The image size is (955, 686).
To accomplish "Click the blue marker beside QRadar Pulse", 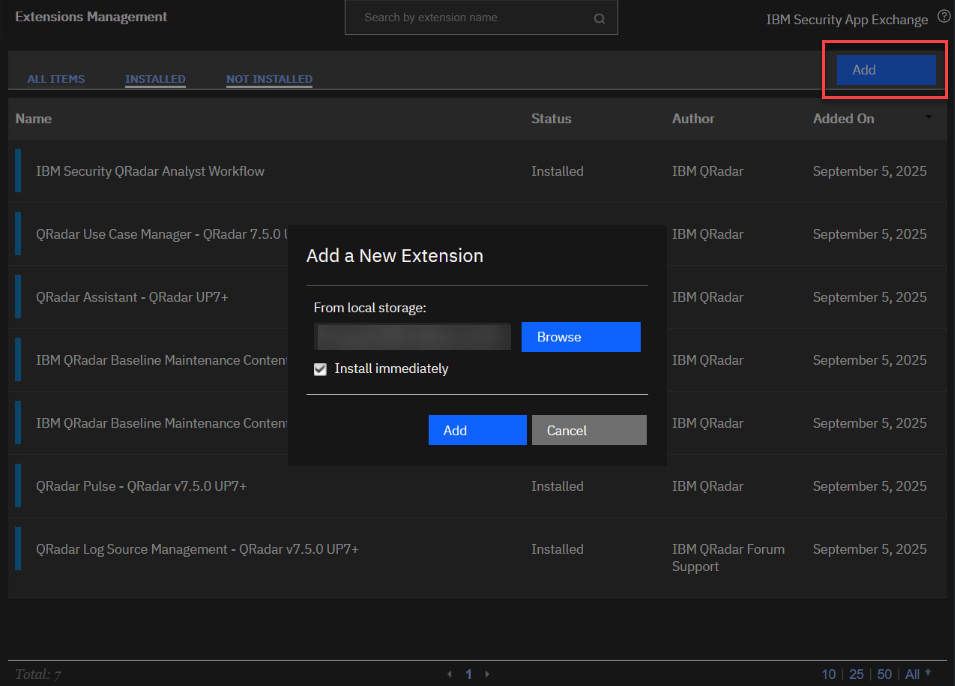I will (x=17, y=486).
